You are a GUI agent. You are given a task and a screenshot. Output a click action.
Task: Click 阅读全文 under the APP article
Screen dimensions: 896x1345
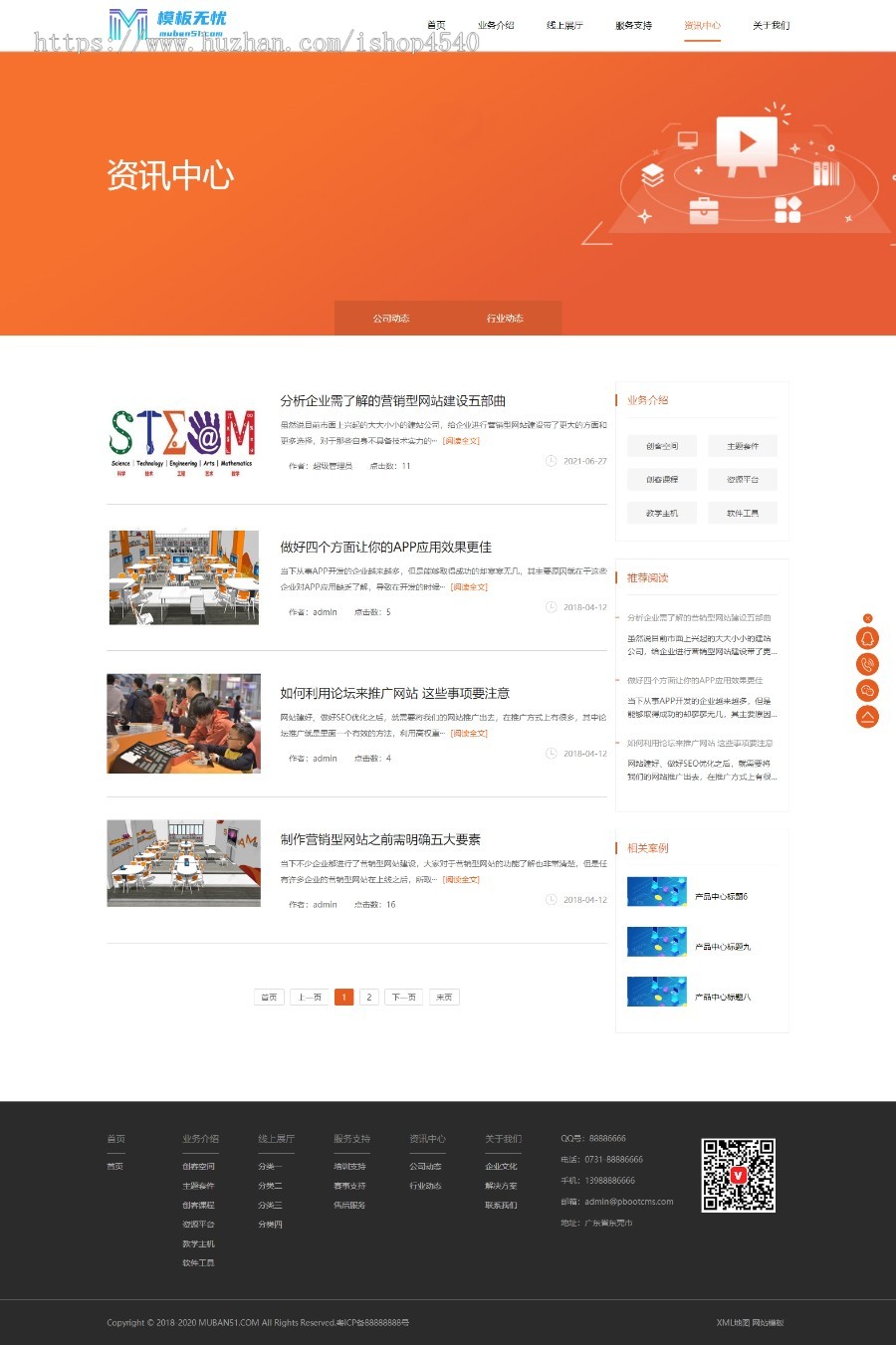pos(469,587)
